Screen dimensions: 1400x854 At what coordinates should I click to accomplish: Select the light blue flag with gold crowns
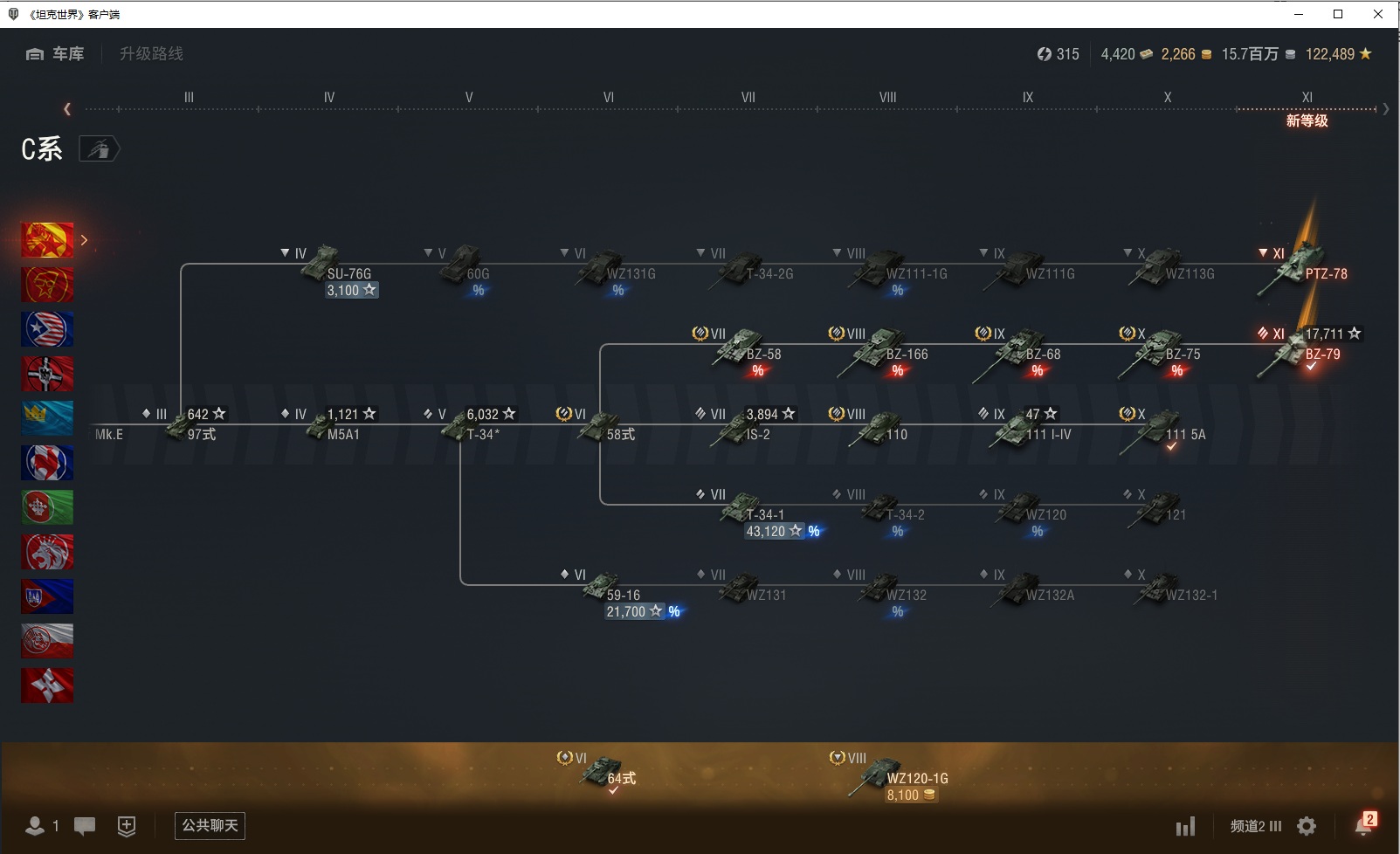[x=47, y=418]
